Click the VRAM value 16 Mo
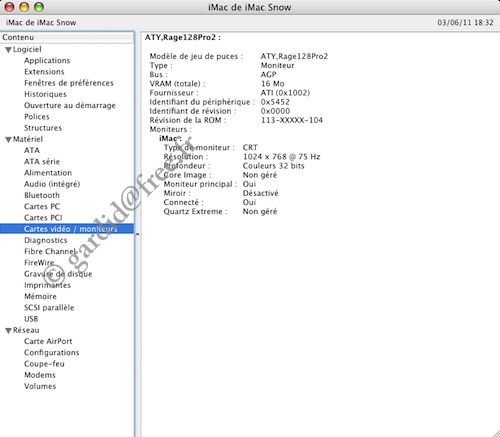500x437 pixels. [273, 84]
